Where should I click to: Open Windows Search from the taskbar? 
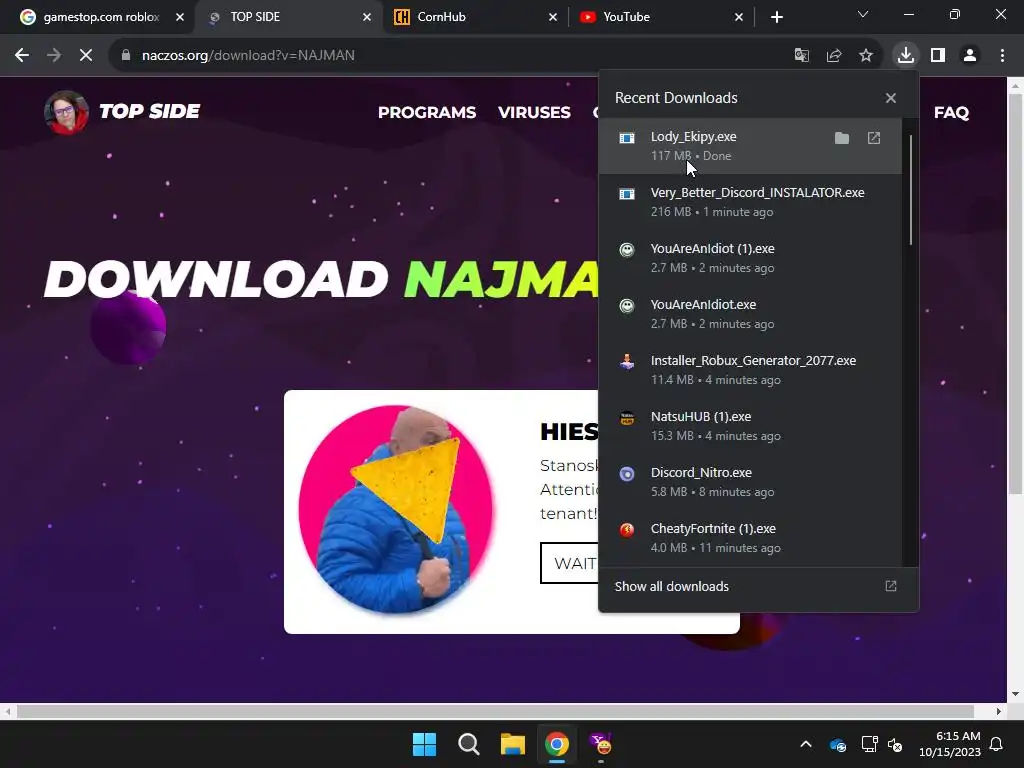[469, 744]
